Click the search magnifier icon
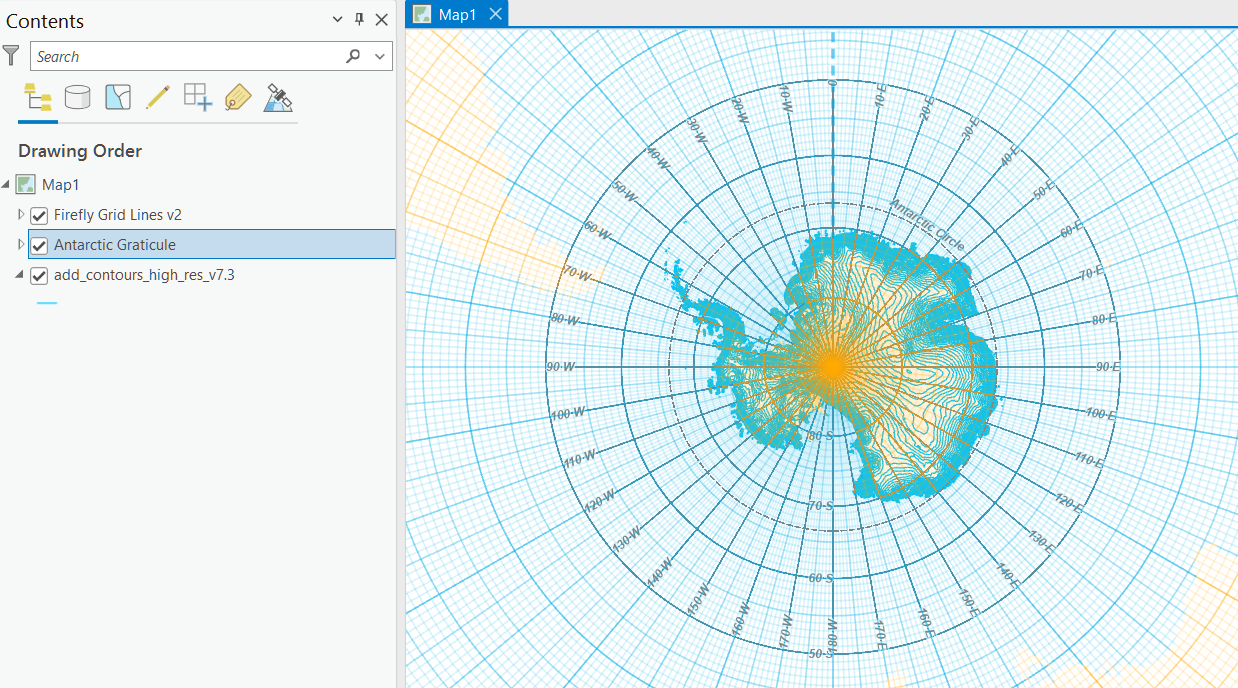 tap(353, 56)
